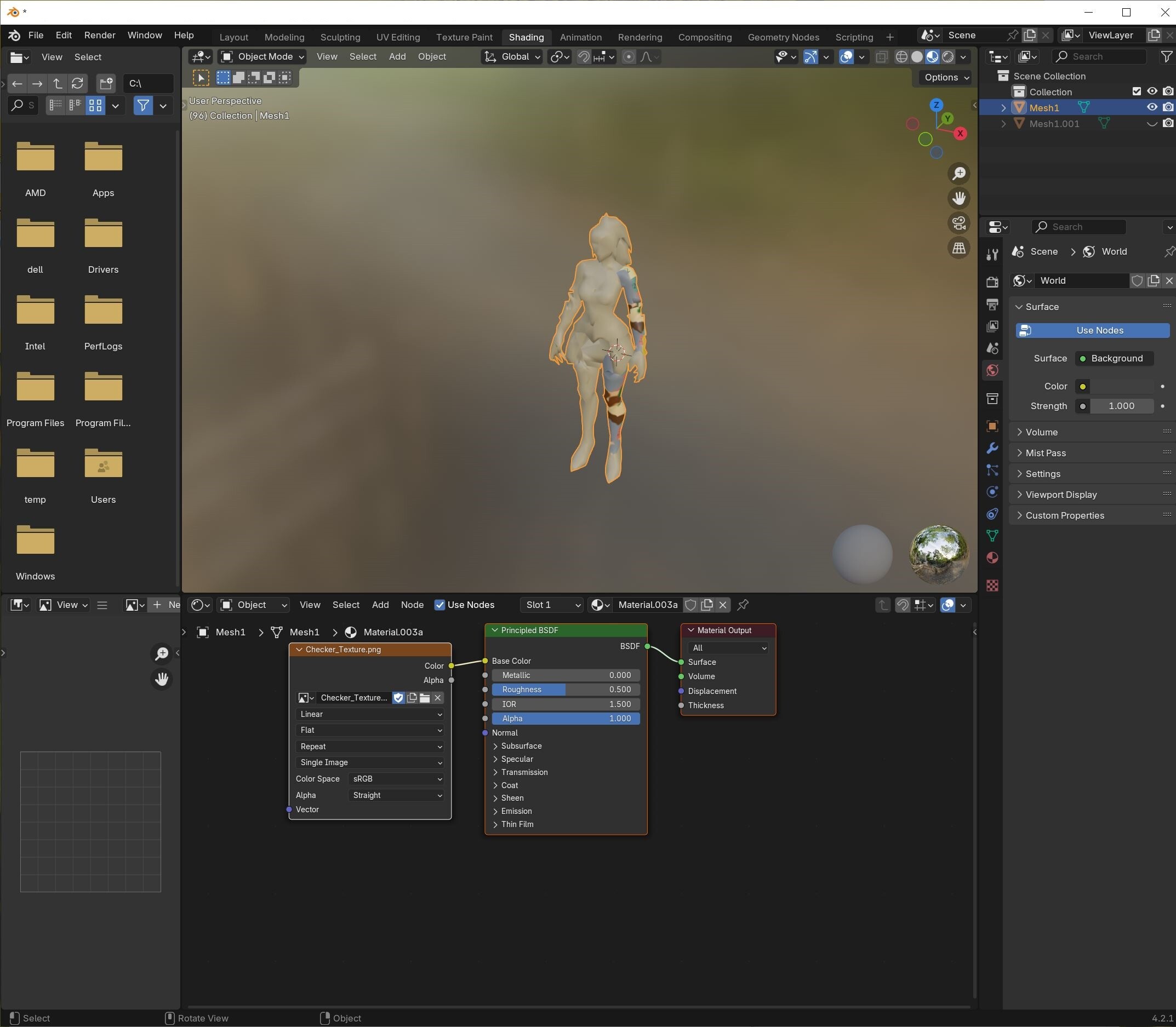Open the Add menu in node editor
The width and height of the screenshot is (1176, 1027).
tap(380, 605)
